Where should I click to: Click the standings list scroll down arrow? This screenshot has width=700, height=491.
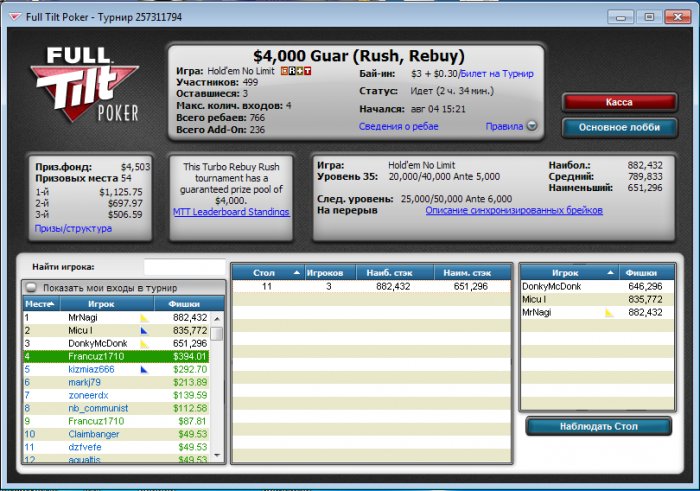point(217,455)
